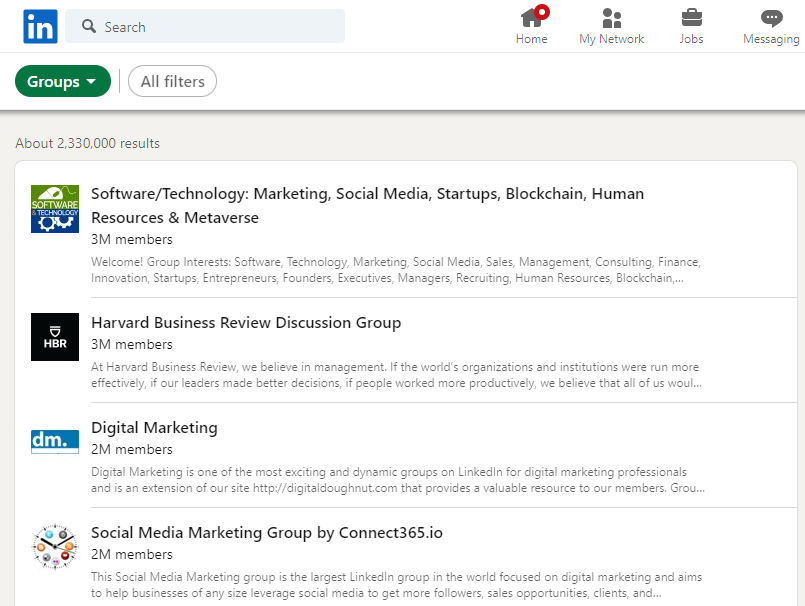Click the Search input field
The image size is (805, 606).
click(200, 26)
